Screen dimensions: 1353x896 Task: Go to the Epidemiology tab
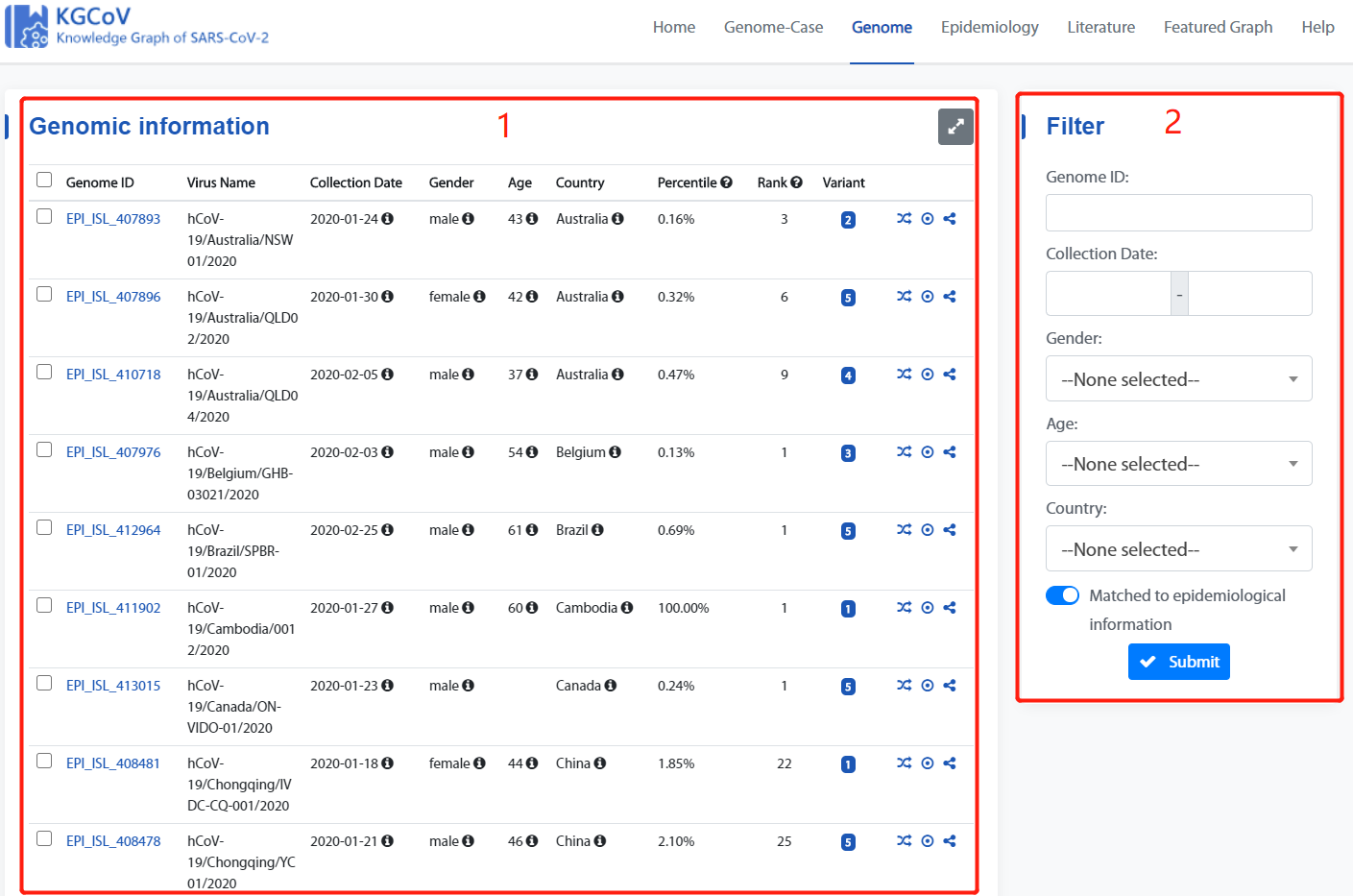[989, 27]
